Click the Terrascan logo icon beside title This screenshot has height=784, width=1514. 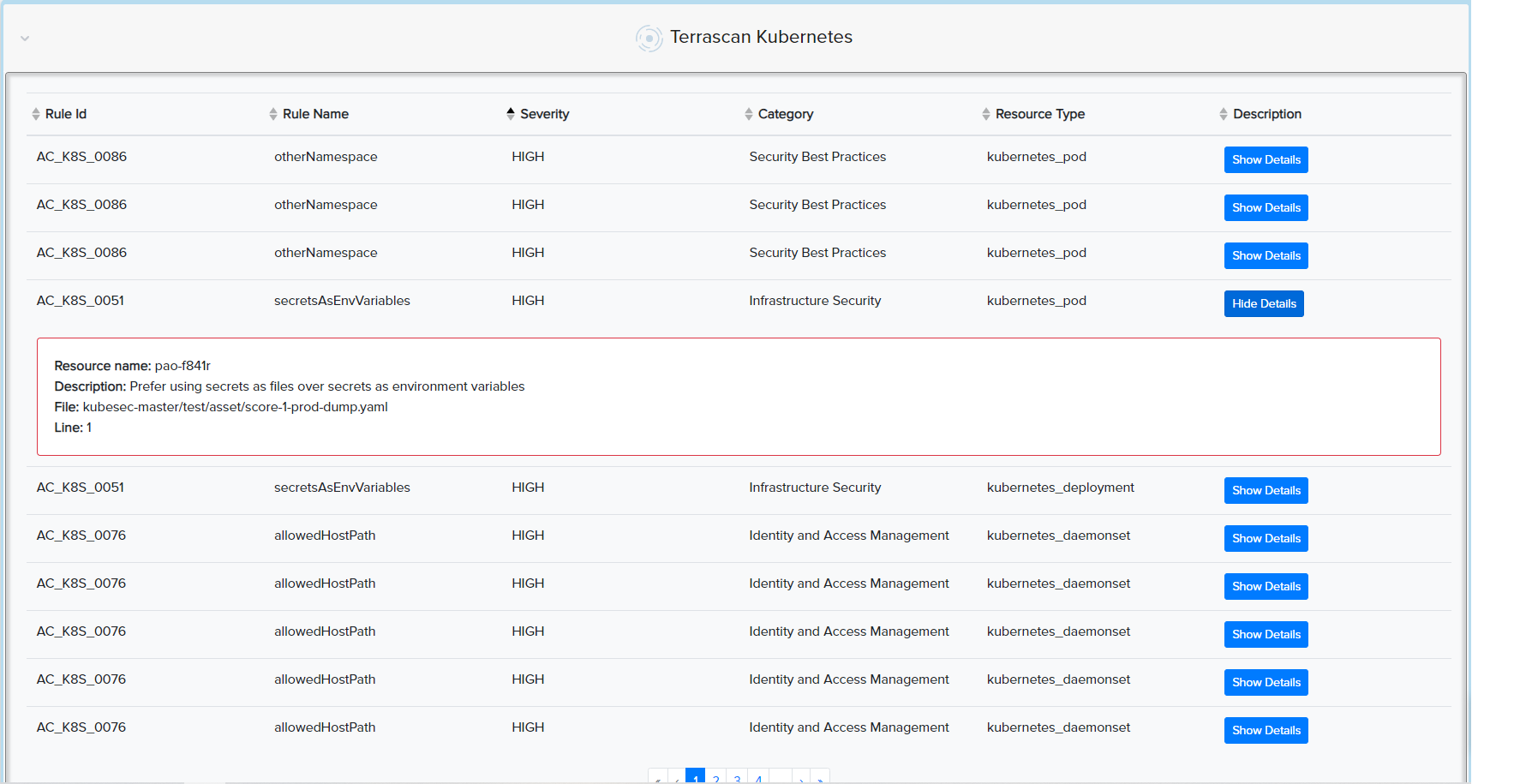(x=649, y=39)
